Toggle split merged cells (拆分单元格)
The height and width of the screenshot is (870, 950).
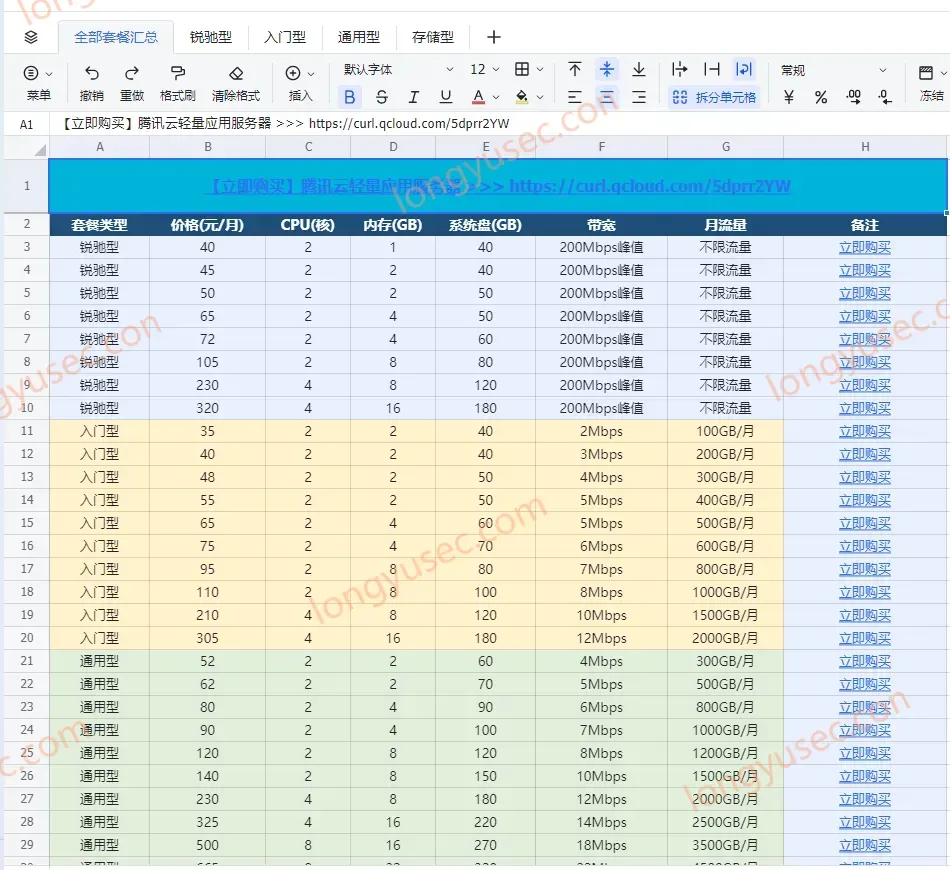(714, 97)
